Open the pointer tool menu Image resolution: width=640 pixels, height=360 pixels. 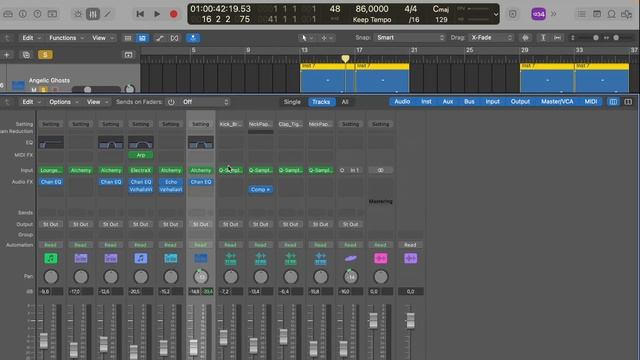(307, 38)
